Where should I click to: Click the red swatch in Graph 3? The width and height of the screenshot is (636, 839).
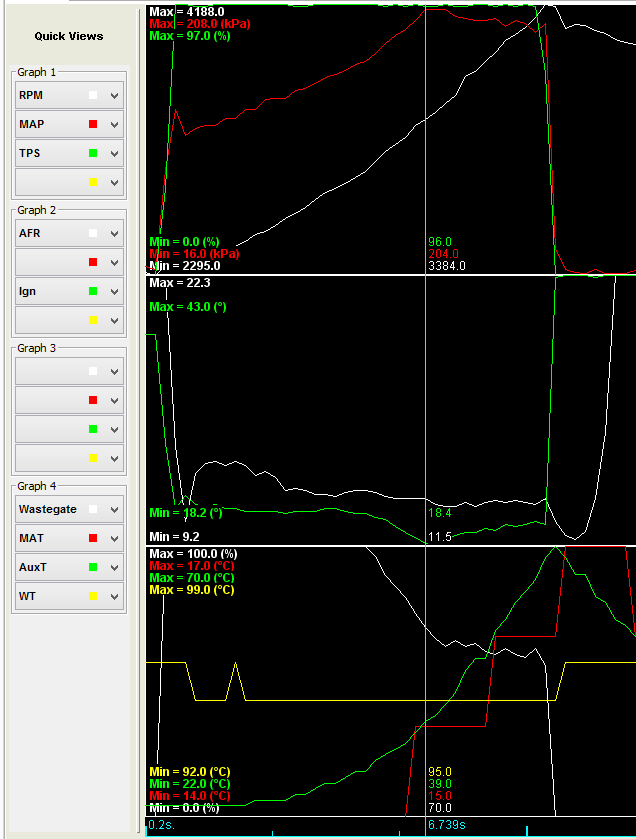[93, 400]
